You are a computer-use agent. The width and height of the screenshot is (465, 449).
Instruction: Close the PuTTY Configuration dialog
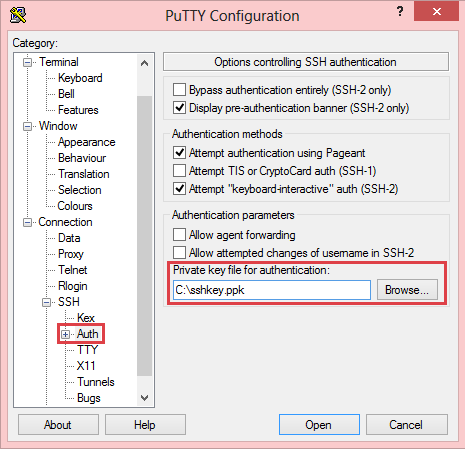pos(436,12)
